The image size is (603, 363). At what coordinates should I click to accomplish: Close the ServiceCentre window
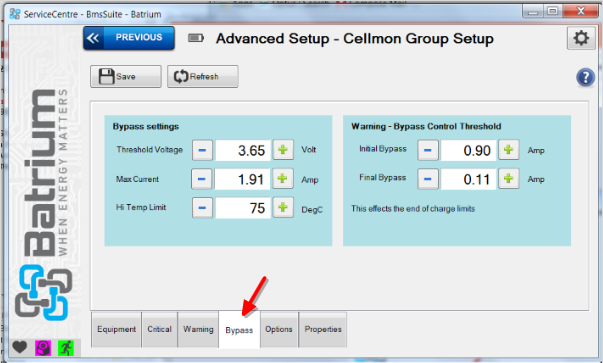click(x=581, y=11)
